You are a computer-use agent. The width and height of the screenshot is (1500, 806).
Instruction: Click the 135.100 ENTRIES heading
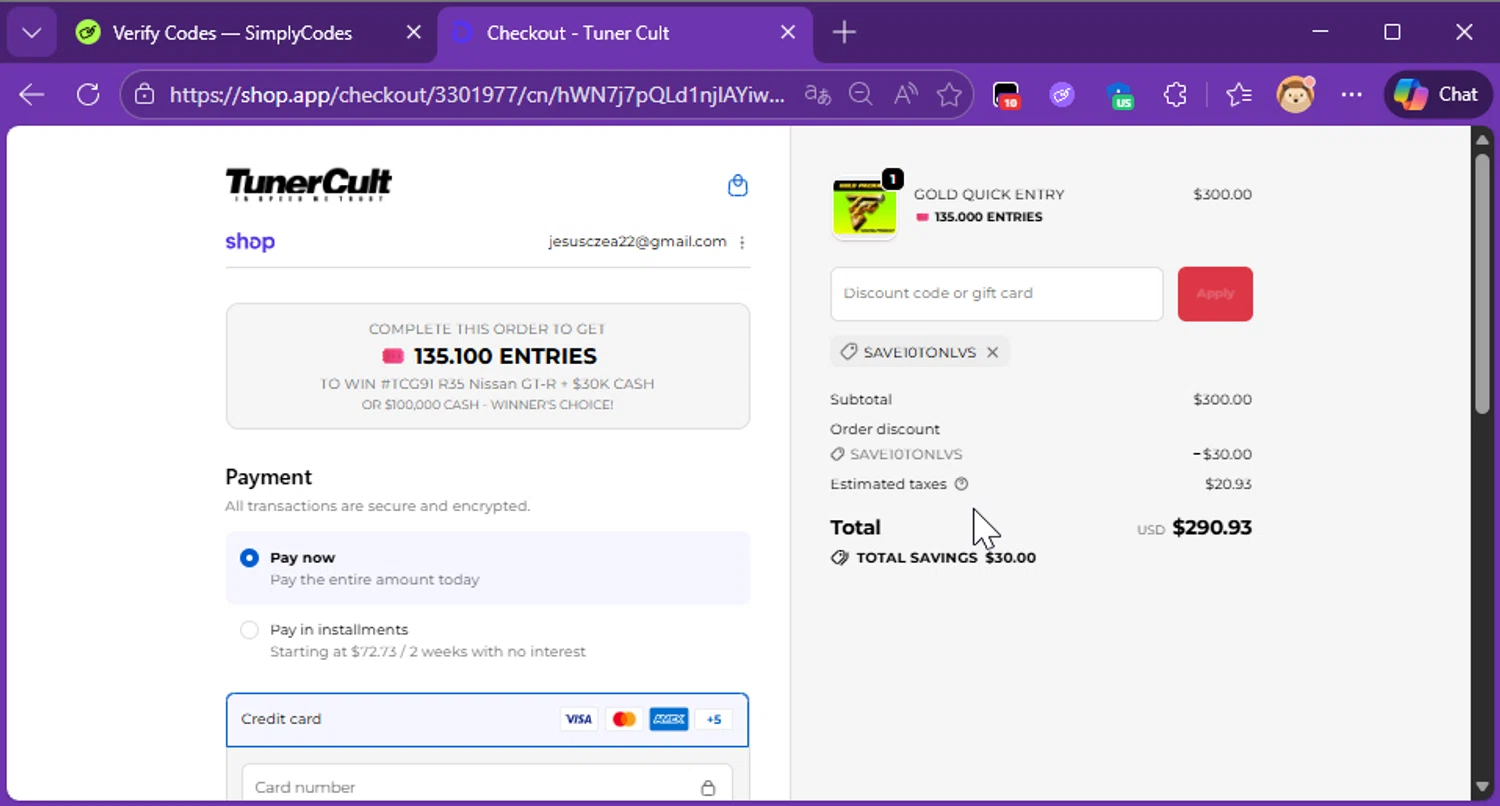505,356
